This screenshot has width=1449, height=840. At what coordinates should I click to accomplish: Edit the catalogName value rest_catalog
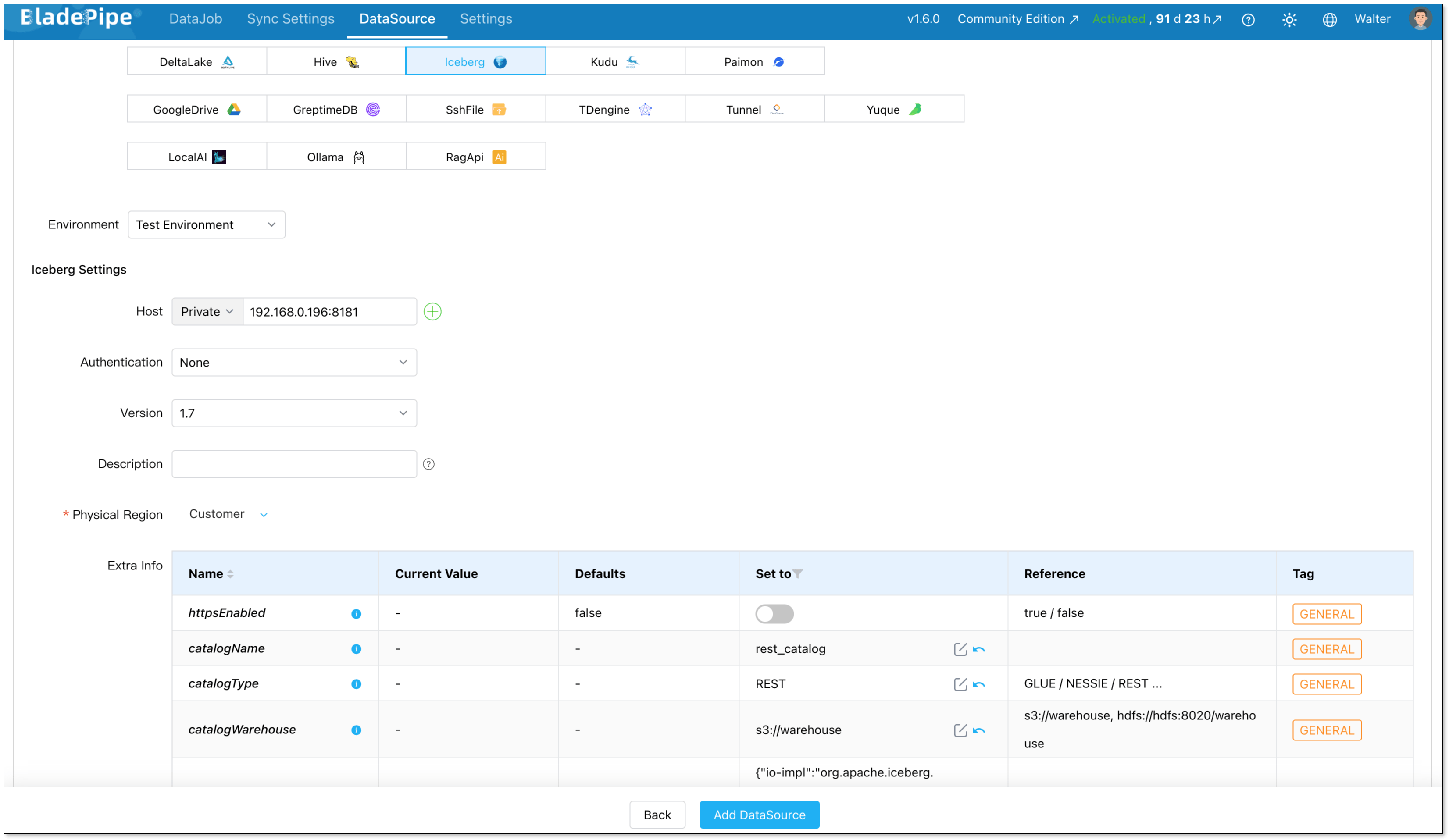click(960, 649)
